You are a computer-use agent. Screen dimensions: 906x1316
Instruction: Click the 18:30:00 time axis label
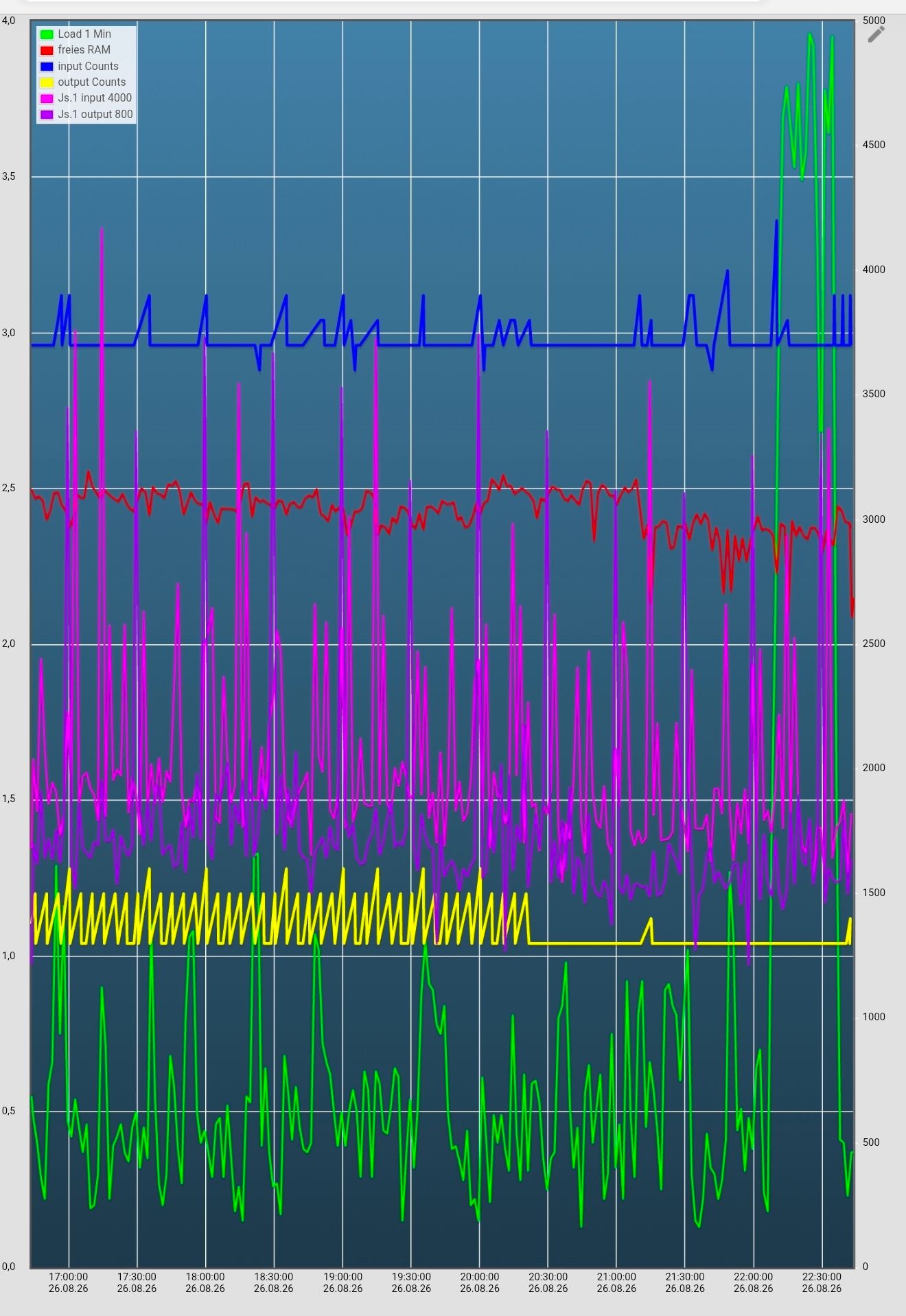point(274,1282)
